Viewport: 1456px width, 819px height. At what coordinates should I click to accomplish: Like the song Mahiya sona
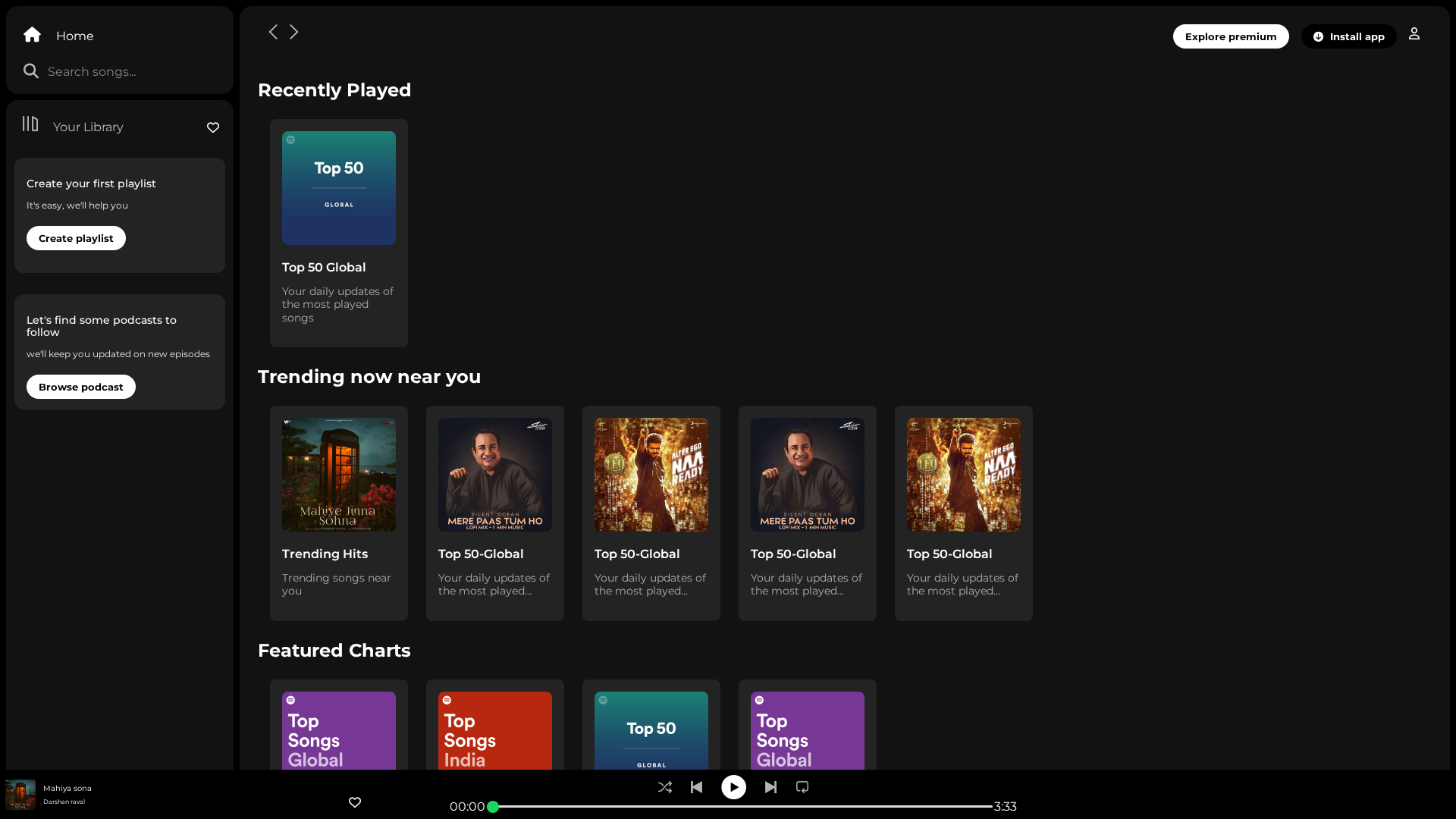(355, 802)
